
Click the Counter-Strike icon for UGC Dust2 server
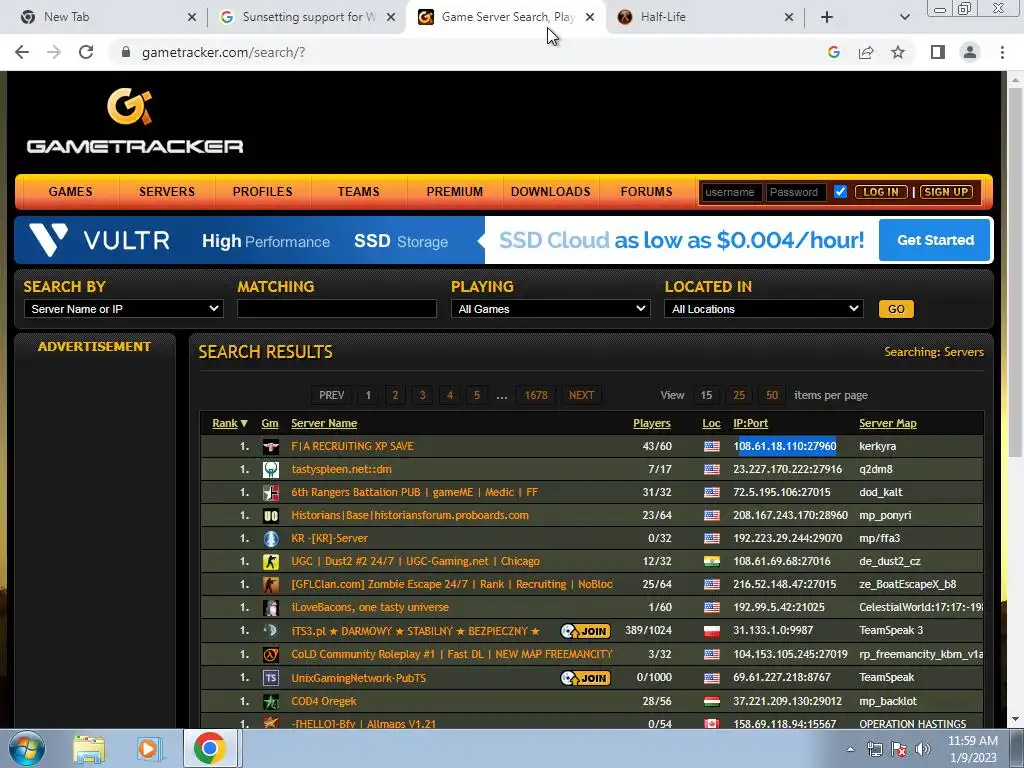click(x=270, y=562)
